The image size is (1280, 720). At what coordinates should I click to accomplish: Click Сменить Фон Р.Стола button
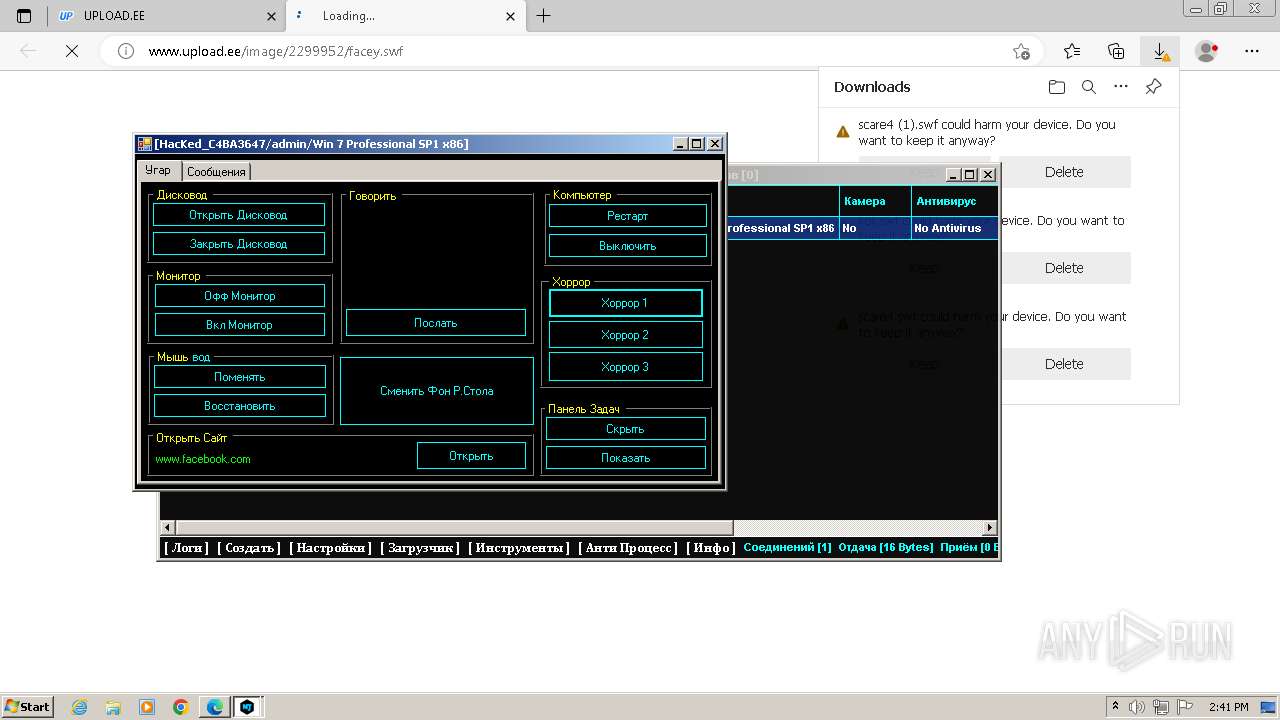pos(437,391)
